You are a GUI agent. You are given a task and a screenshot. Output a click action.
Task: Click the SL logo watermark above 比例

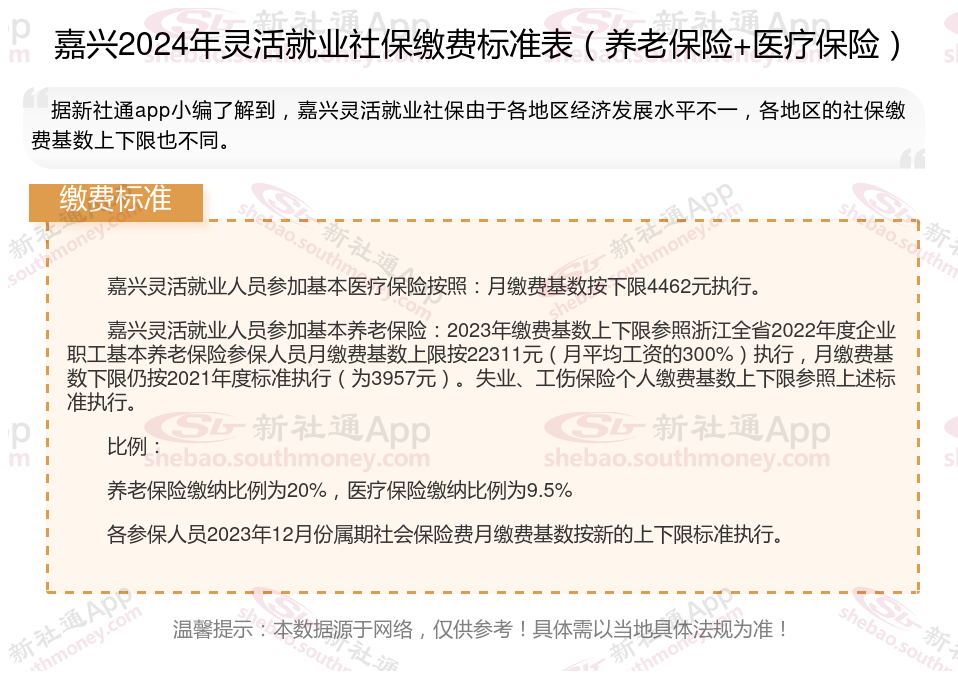[x=194, y=427]
